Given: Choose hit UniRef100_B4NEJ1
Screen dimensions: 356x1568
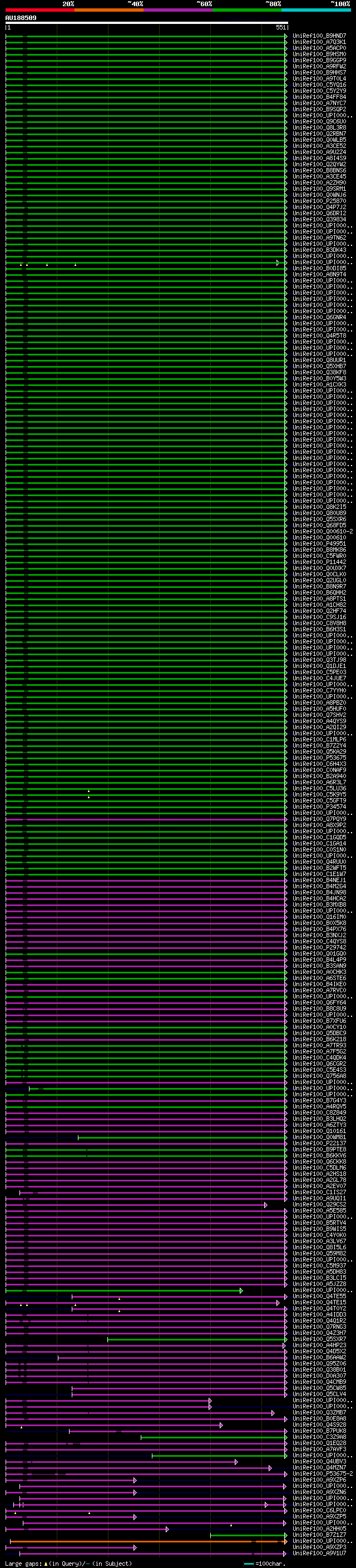Looking at the screenshot, I should (319, 880).
